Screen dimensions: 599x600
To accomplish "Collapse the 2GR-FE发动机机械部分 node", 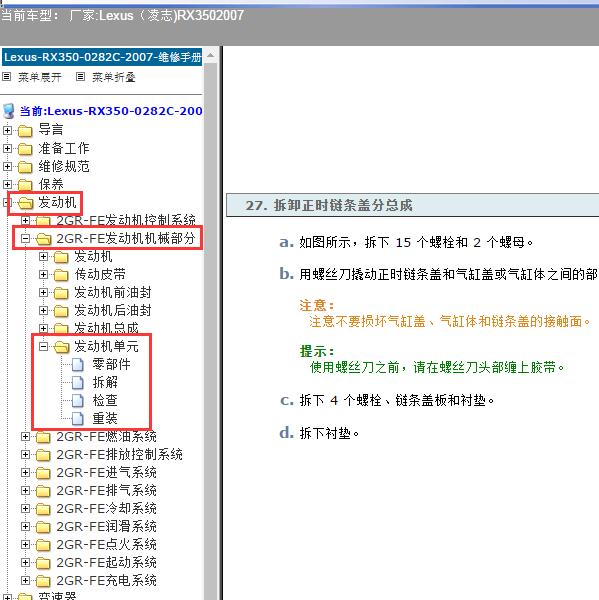I will pos(25,239).
